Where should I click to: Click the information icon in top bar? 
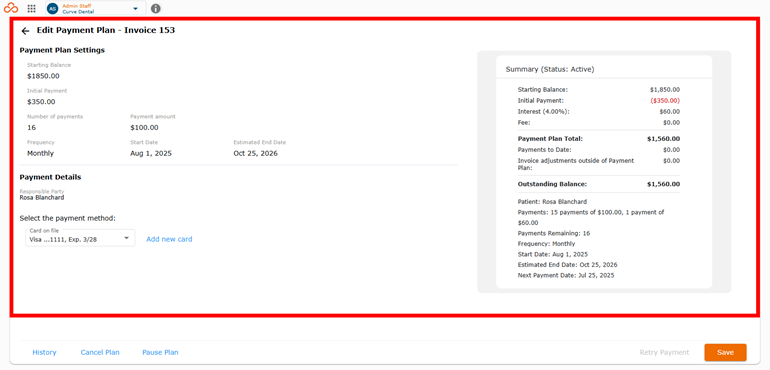pos(156,8)
